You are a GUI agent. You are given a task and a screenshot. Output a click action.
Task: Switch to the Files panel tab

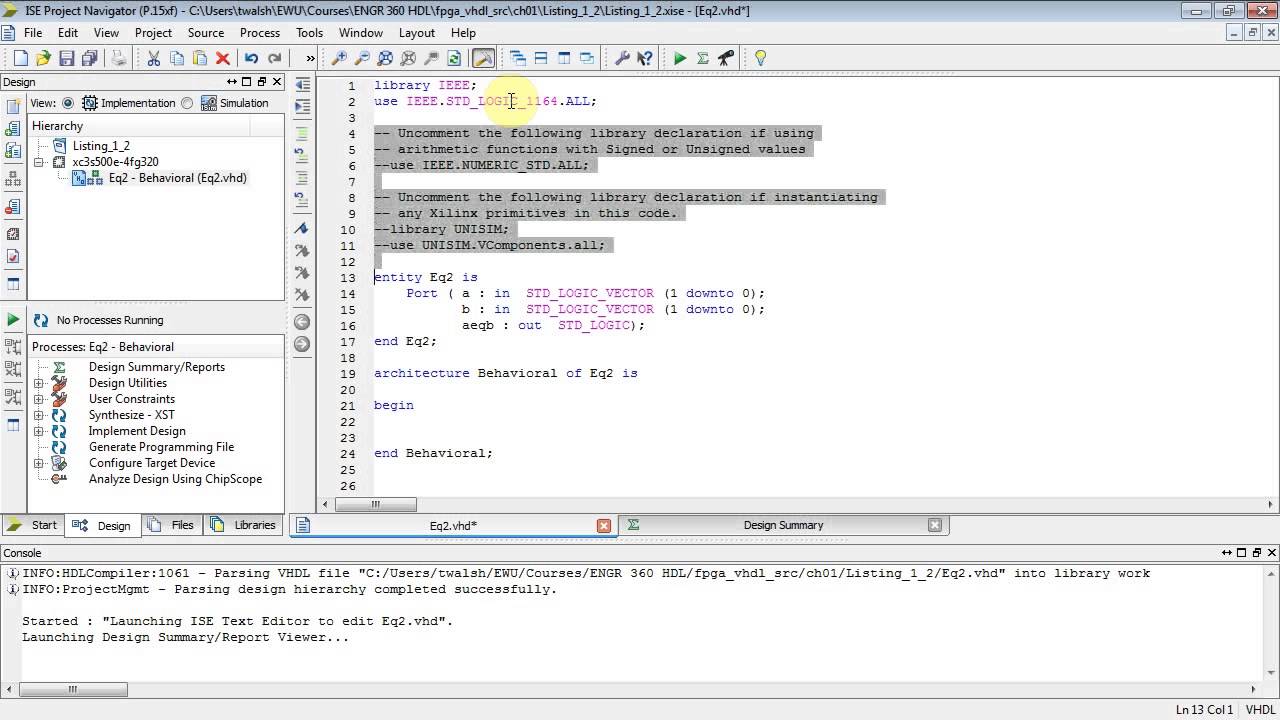171,525
